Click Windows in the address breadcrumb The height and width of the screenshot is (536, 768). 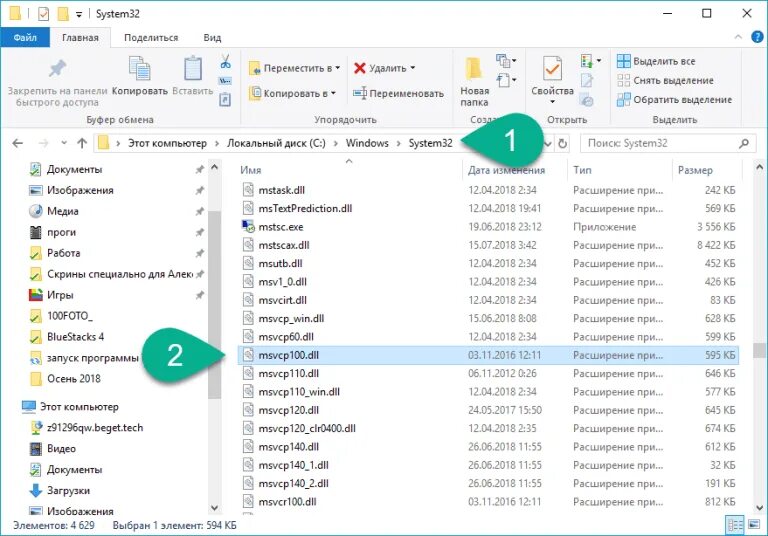tap(367, 143)
